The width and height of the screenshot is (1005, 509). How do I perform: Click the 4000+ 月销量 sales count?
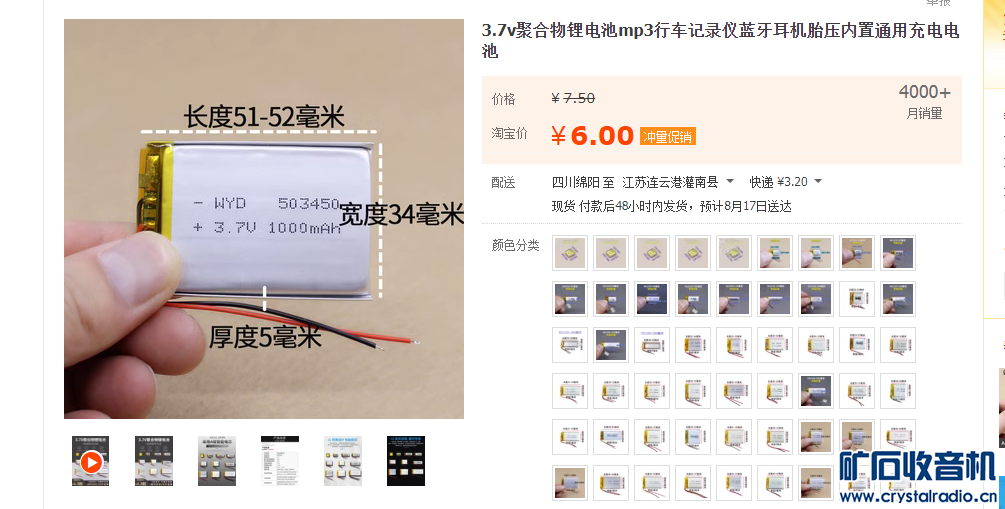(x=924, y=101)
